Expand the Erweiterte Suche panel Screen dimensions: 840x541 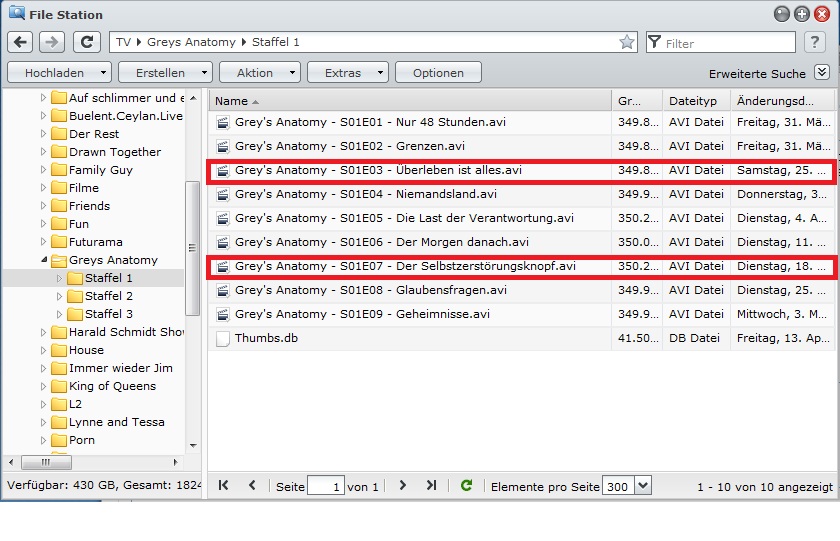click(x=822, y=72)
